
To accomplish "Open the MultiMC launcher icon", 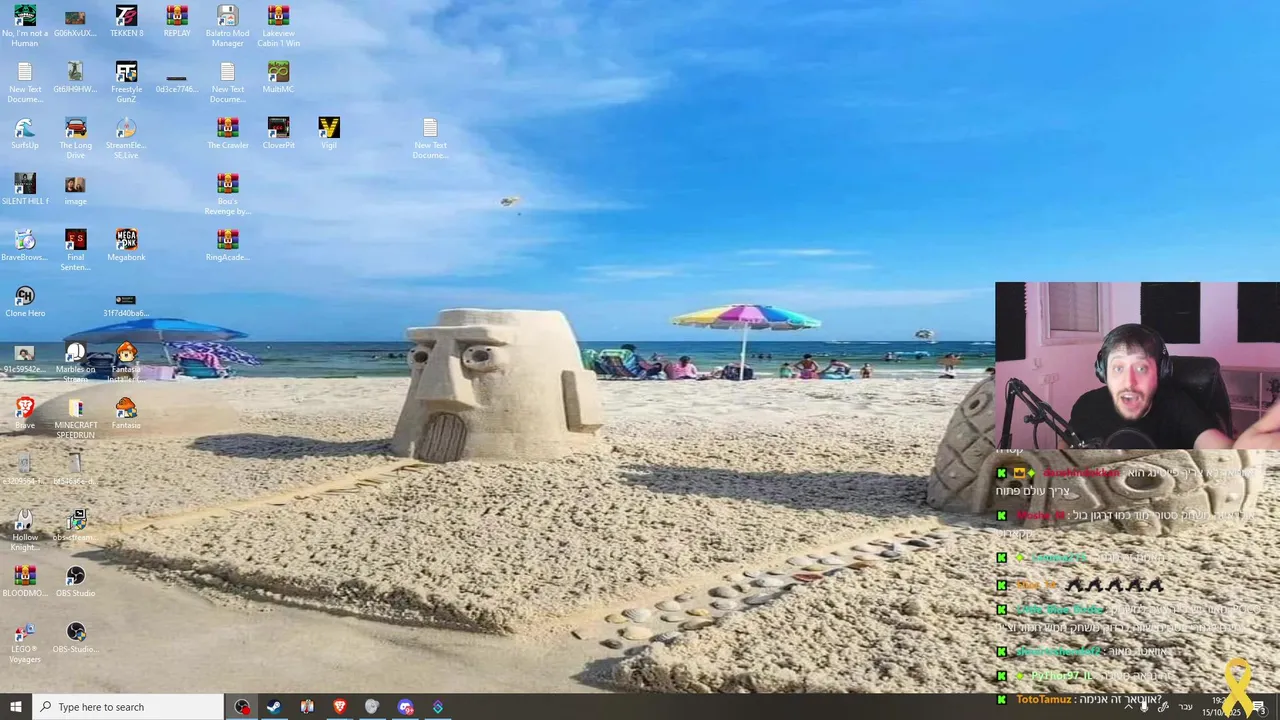I will coord(278,77).
